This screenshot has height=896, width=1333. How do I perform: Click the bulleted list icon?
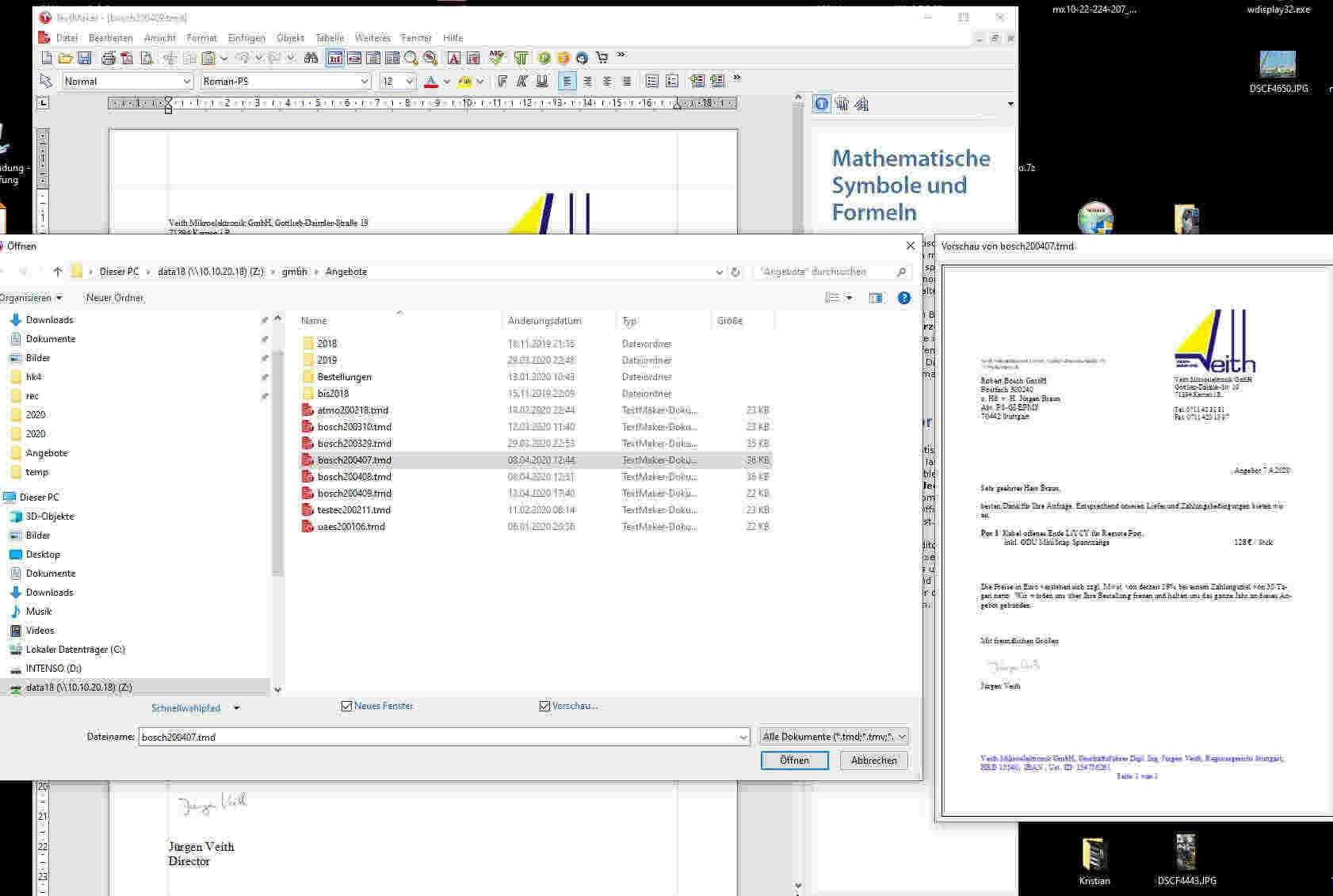point(652,81)
